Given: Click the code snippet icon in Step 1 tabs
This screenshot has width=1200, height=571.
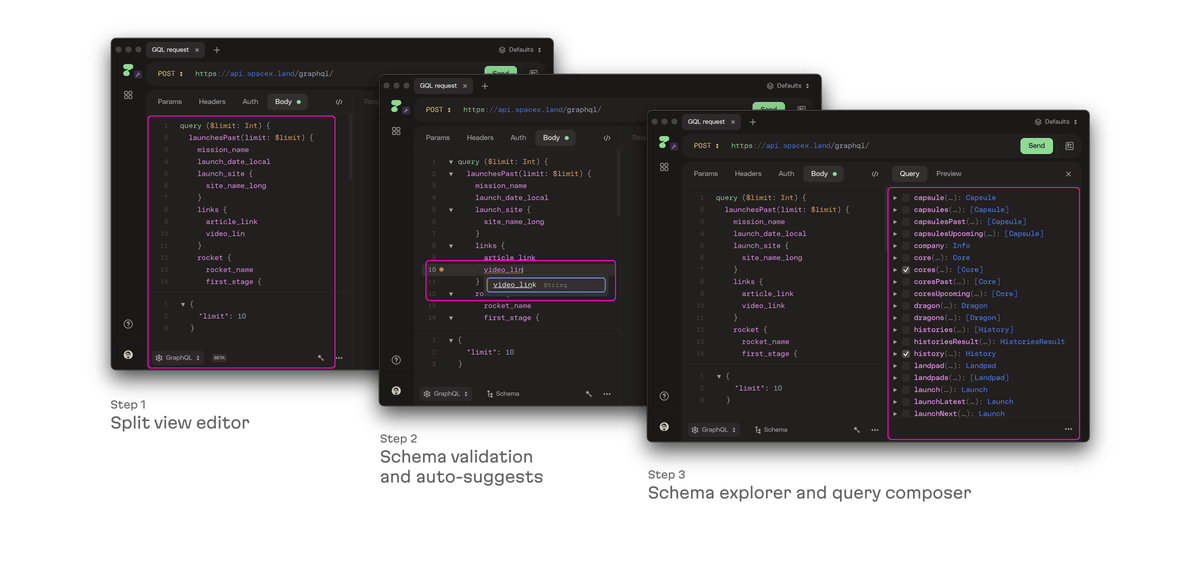Looking at the screenshot, I should coord(339,102).
